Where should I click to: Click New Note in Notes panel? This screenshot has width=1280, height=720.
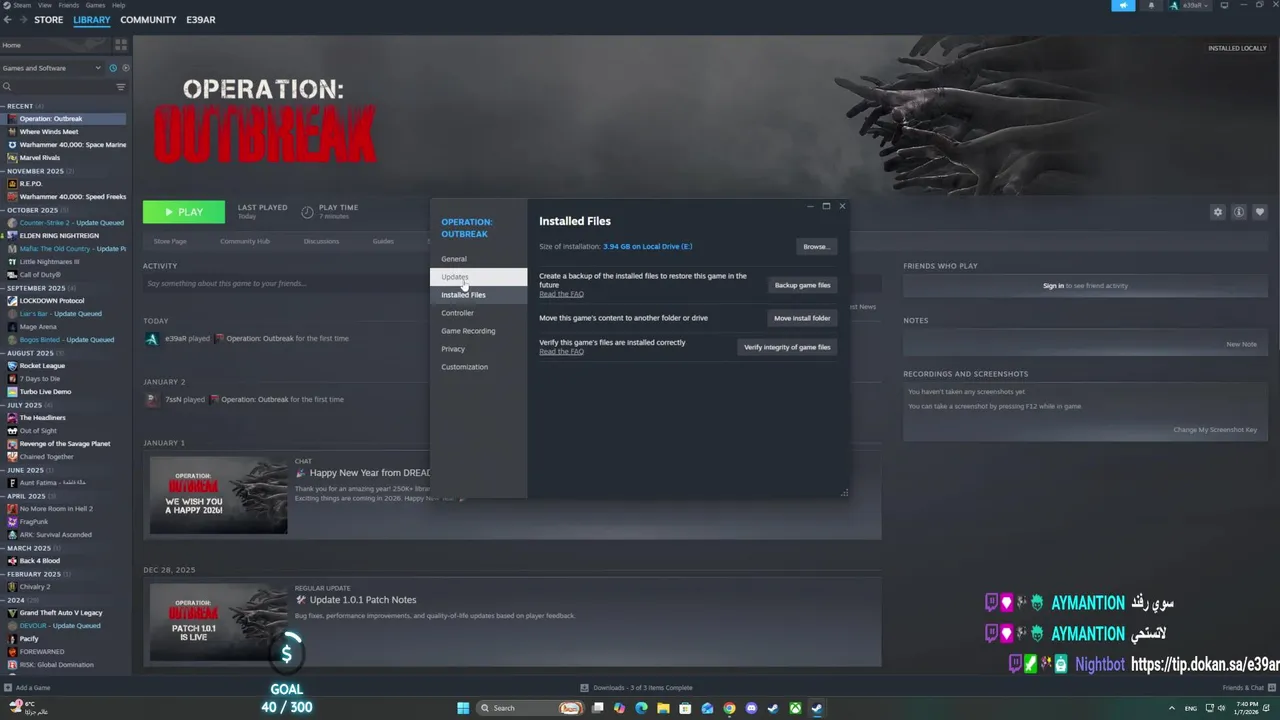click(x=1241, y=344)
